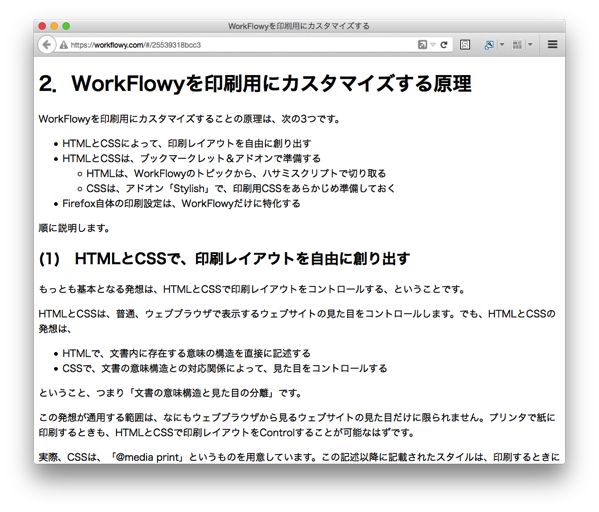
Task: Click the blue magnifier add-on icon
Action: pyautogui.click(x=489, y=45)
